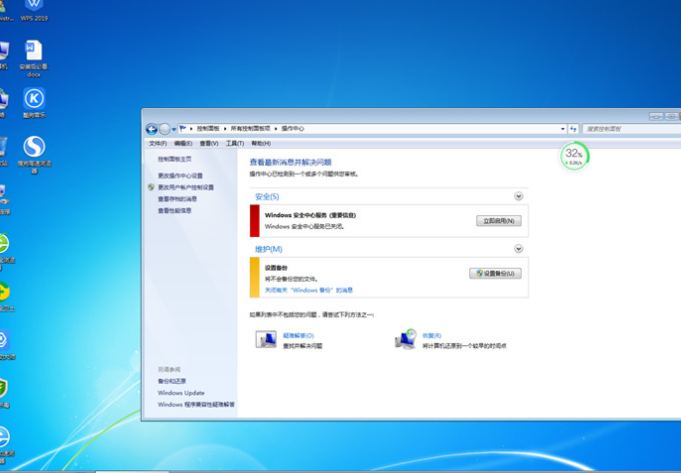Open the 查看(V) menu
Image resolution: width=681 pixels, height=473 pixels.
click(x=208, y=143)
